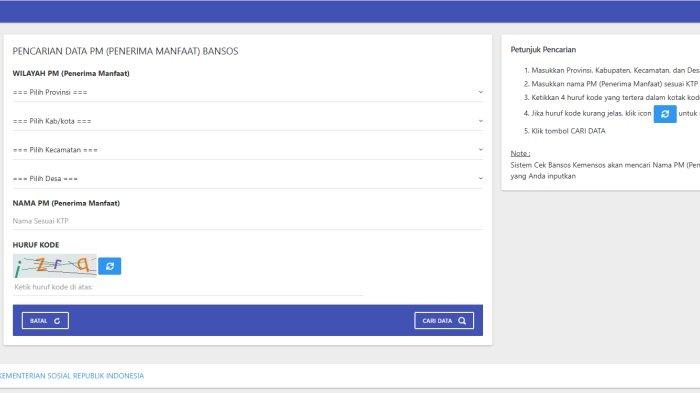The image size is (700, 393).
Task: Expand the Pilih Kecamatan dropdown
Action: (248, 150)
